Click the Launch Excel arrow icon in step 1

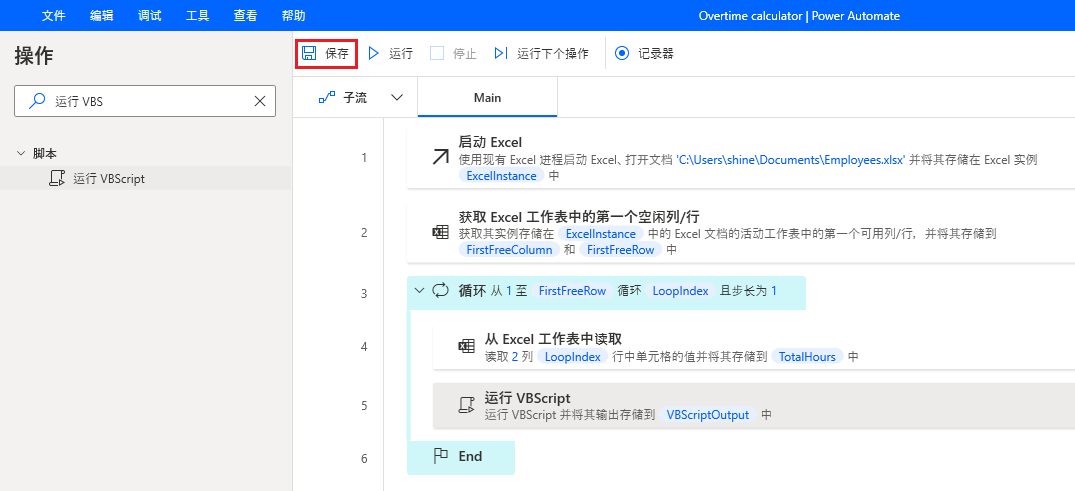click(440, 158)
